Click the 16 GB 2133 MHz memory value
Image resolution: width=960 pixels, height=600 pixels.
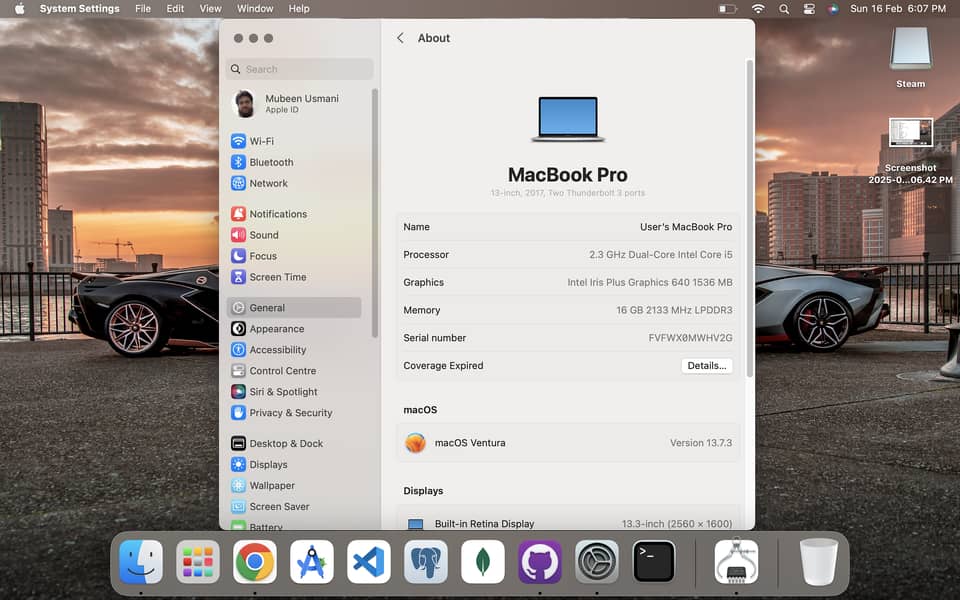(674, 310)
